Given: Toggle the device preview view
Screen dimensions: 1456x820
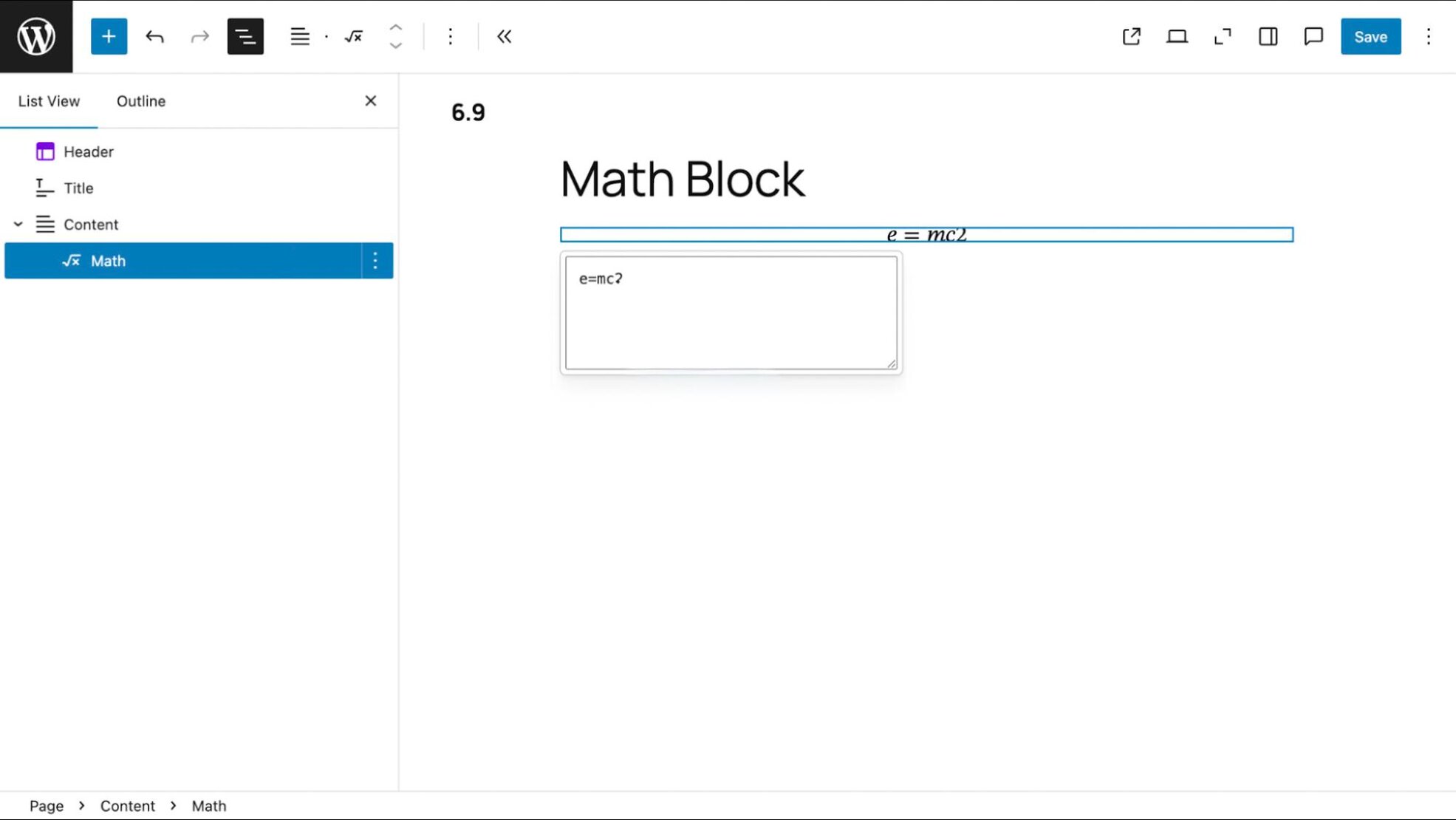Looking at the screenshot, I should 1177,36.
